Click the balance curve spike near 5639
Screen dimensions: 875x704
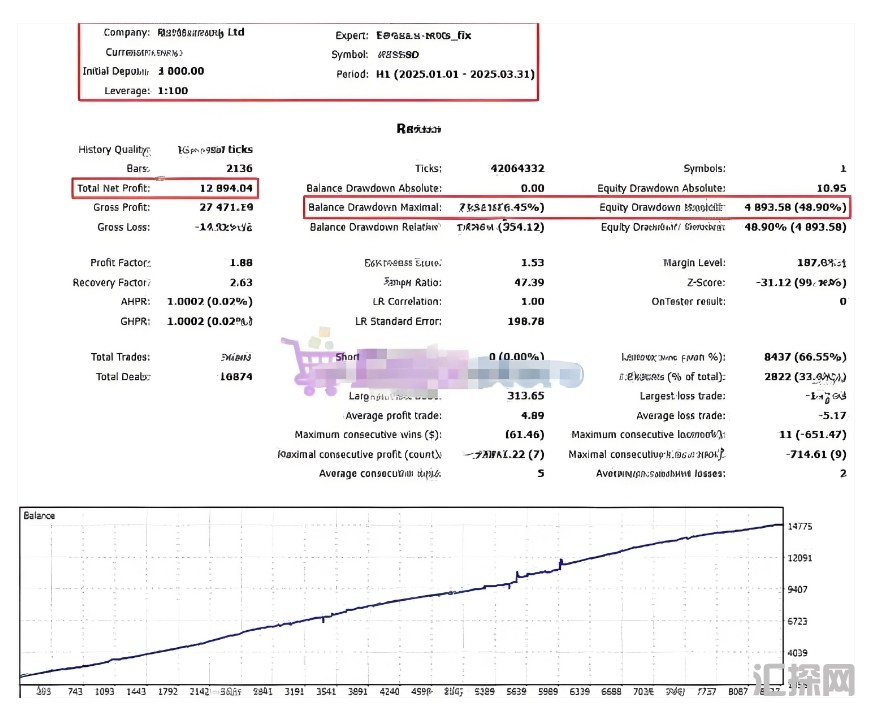click(x=516, y=575)
